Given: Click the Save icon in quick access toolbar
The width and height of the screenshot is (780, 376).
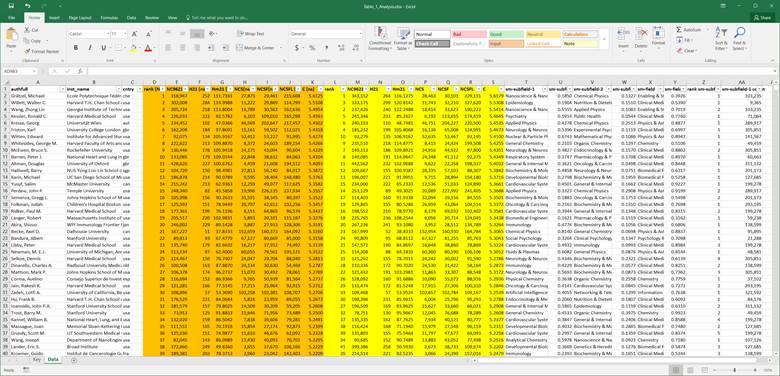Looking at the screenshot, I should pyautogui.click(x=11, y=5).
